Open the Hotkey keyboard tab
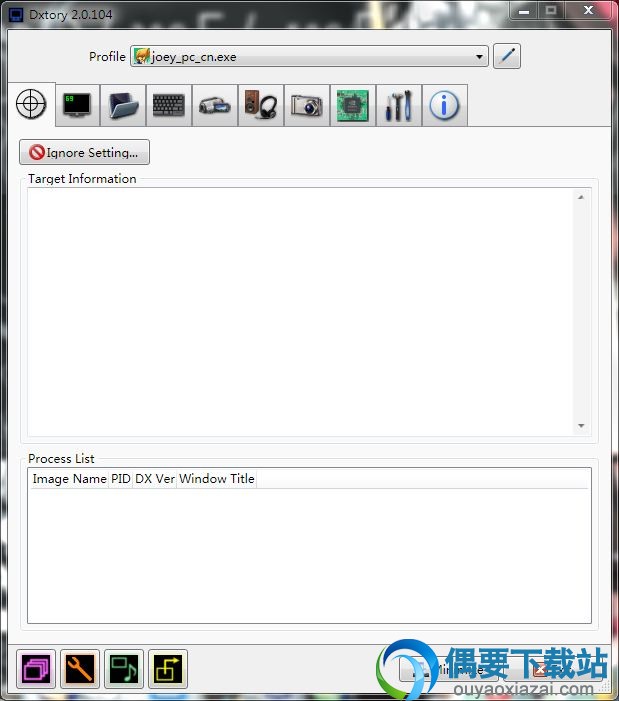619x701 pixels. (169, 106)
